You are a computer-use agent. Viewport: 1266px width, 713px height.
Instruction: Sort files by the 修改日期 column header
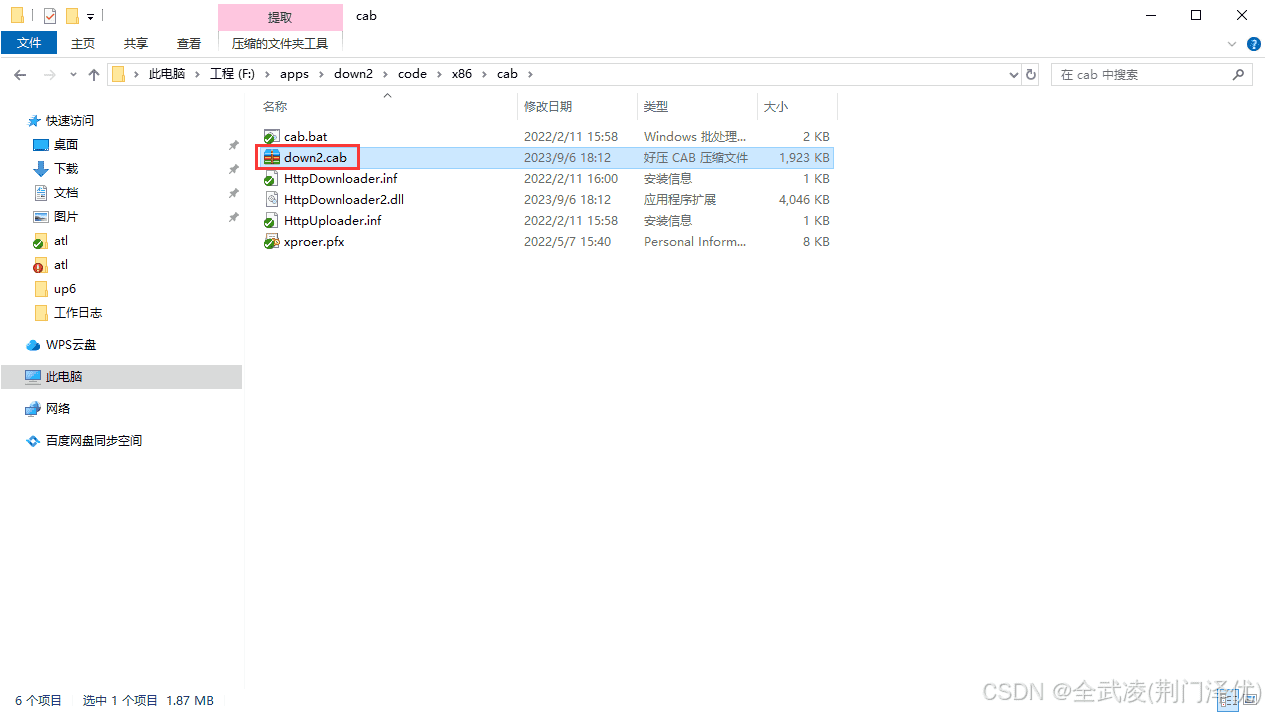(x=548, y=106)
